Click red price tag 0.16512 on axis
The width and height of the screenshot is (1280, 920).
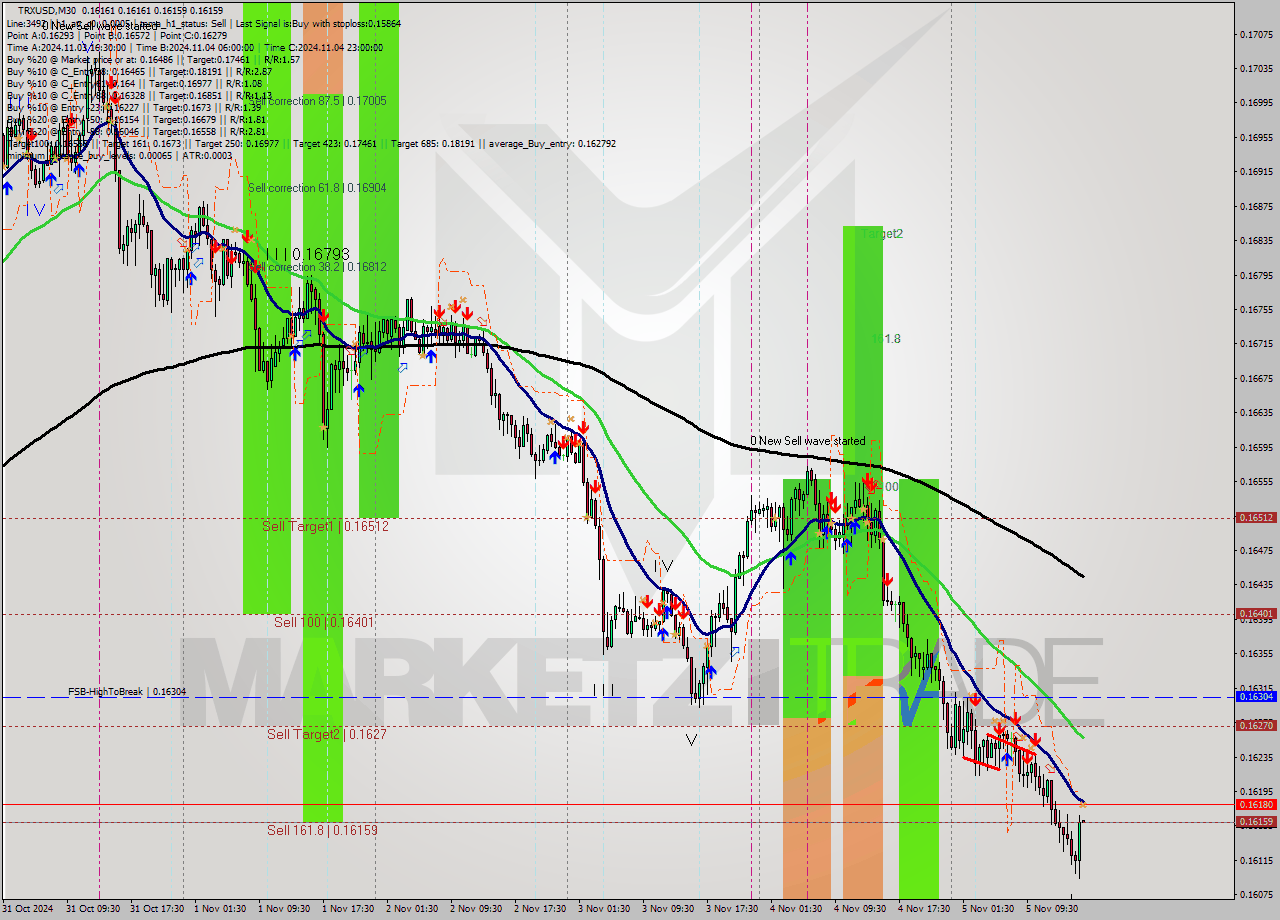[1256, 518]
